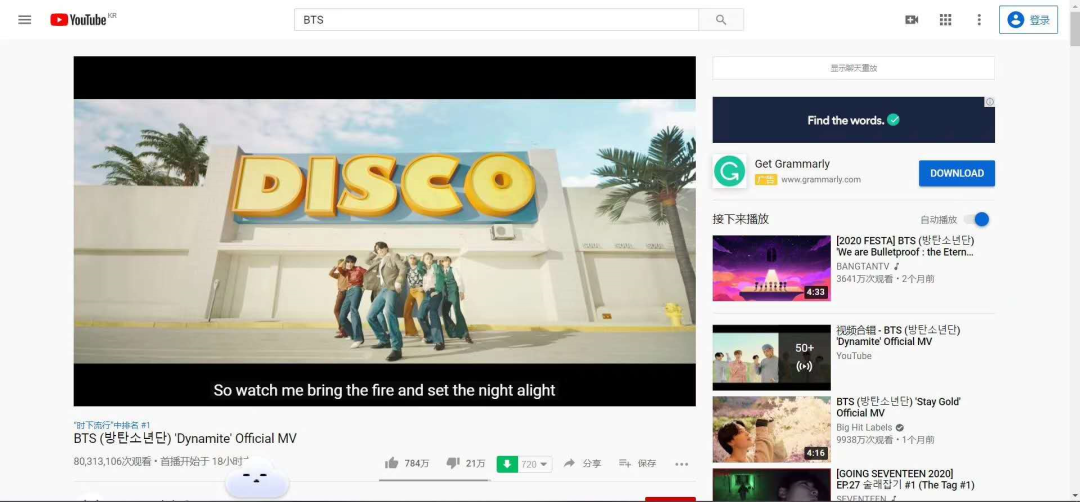Open the Stay Gold MV thumbnail
1080x502 pixels.
coord(771,429)
